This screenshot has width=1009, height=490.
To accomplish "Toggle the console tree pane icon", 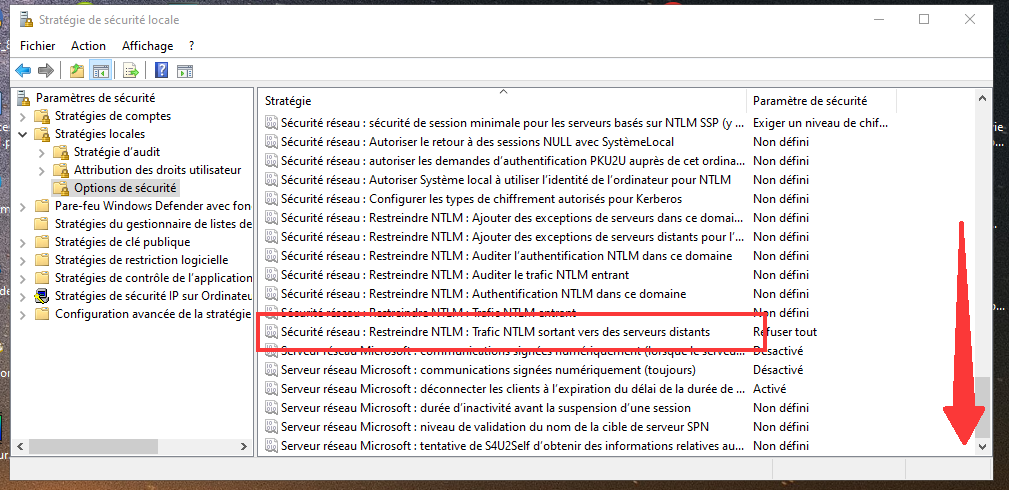I will click(100, 71).
